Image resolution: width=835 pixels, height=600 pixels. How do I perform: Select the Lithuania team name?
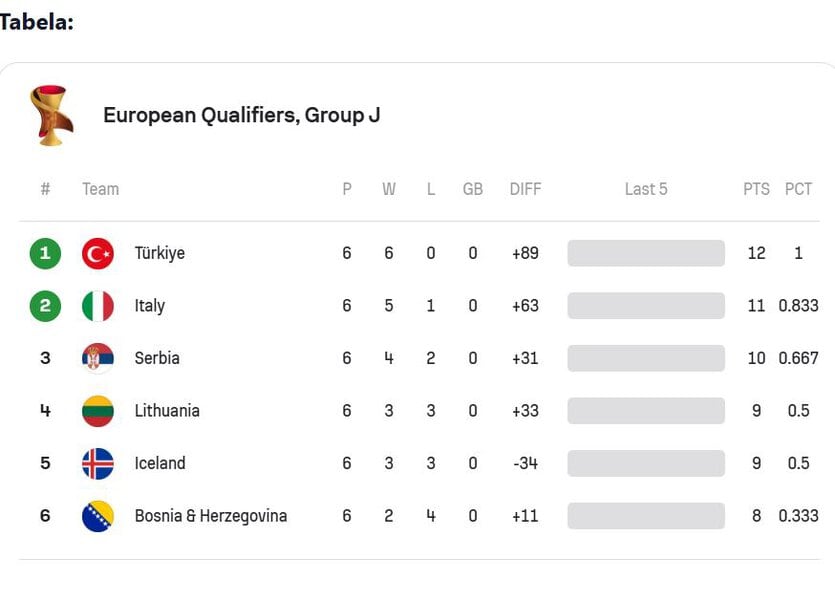point(167,411)
